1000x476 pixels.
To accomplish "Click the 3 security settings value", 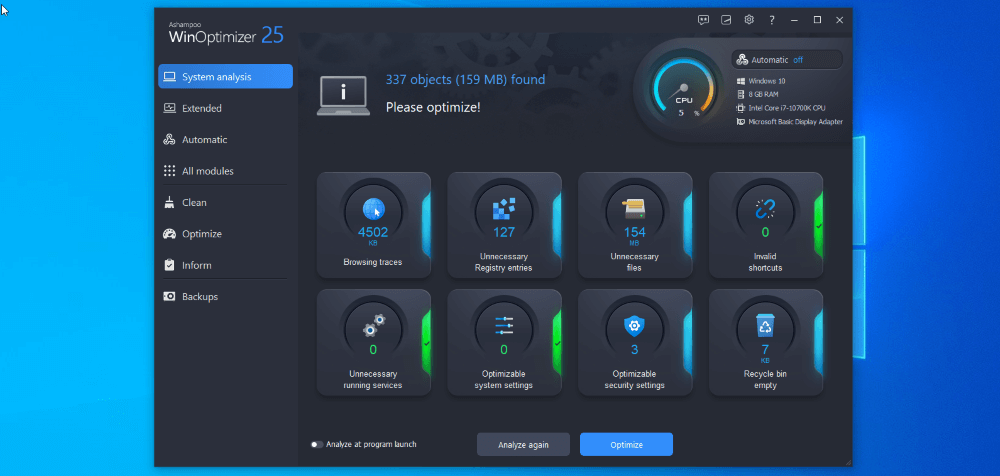I will pos(635,350).
